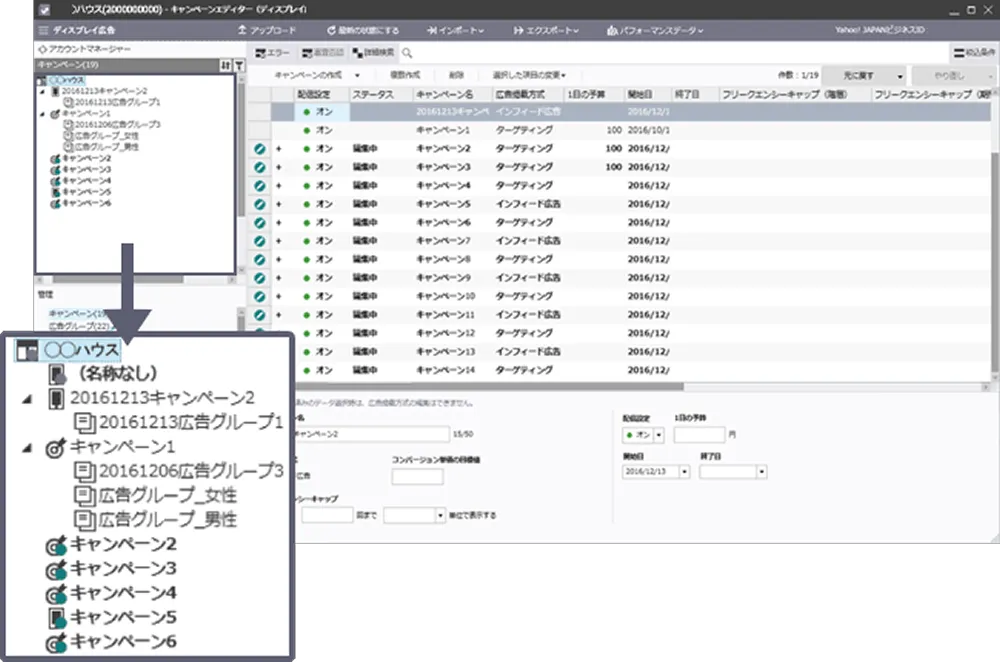
Task: Open the 配信設定 オン dropdown in edit panel
Action: click(x=659, y=435)
